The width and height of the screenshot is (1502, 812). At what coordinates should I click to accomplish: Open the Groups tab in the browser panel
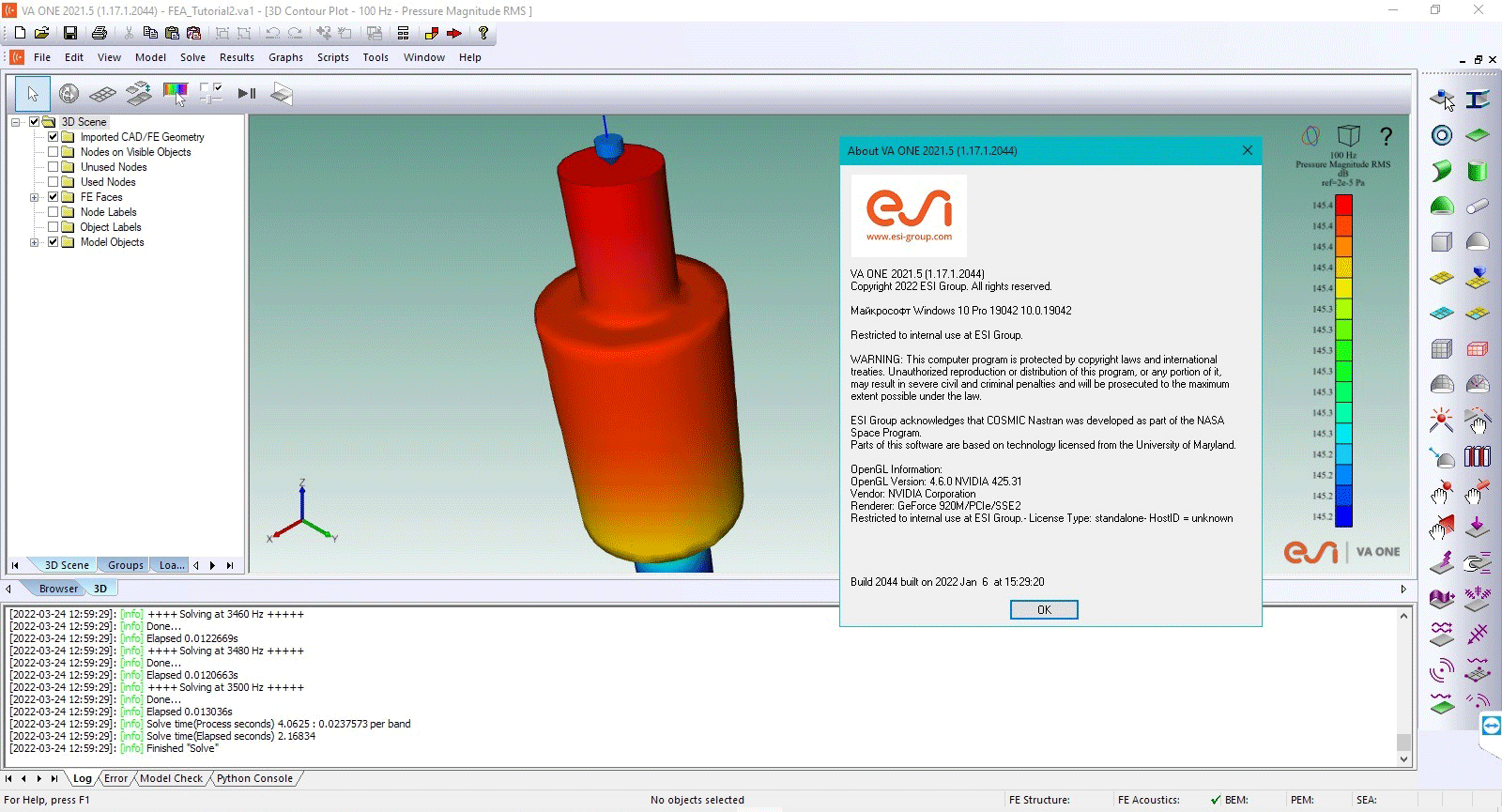click(125, 565)
